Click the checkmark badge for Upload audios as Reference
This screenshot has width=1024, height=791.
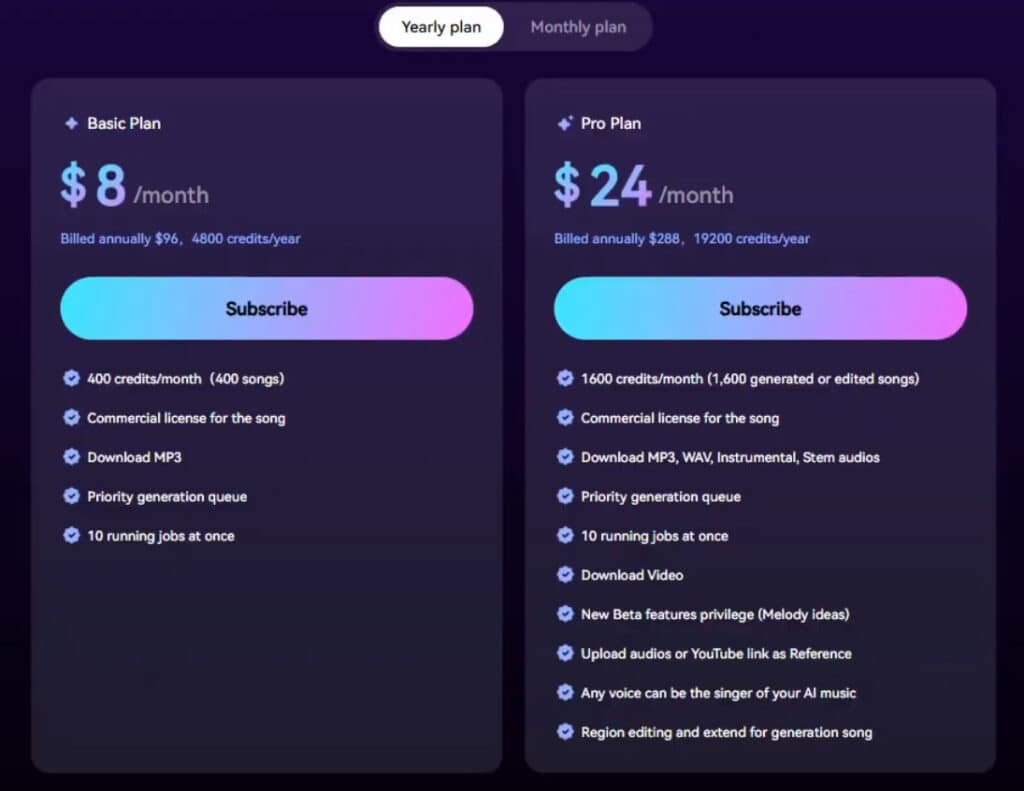tap(565, 653)
